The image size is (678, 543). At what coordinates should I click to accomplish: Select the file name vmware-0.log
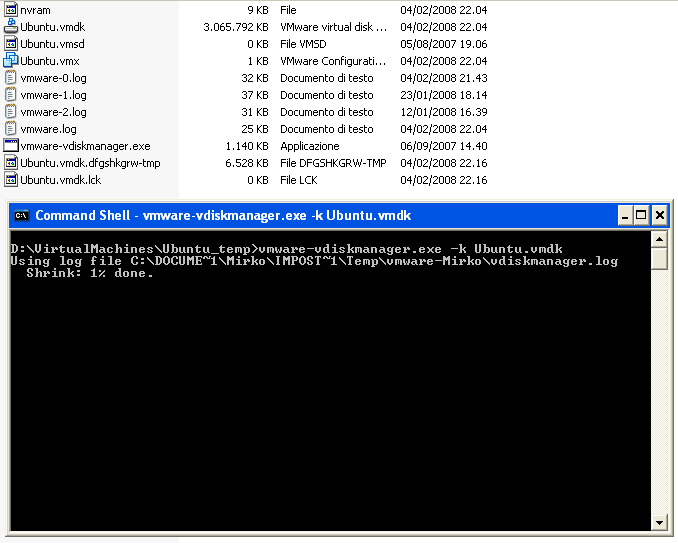(x=54, y=78)
